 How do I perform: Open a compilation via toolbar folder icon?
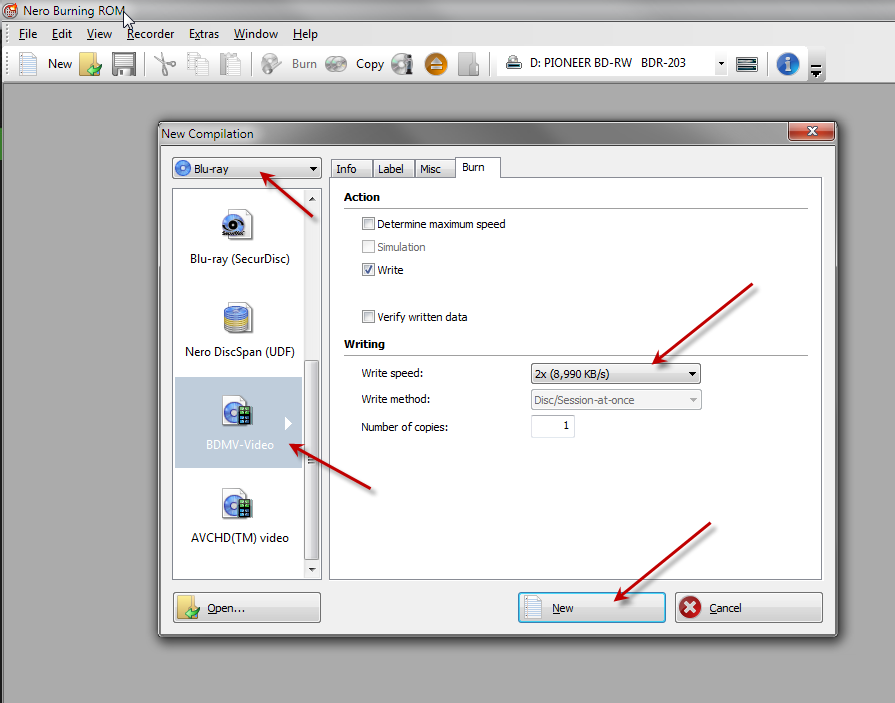(x=90, y=64)
